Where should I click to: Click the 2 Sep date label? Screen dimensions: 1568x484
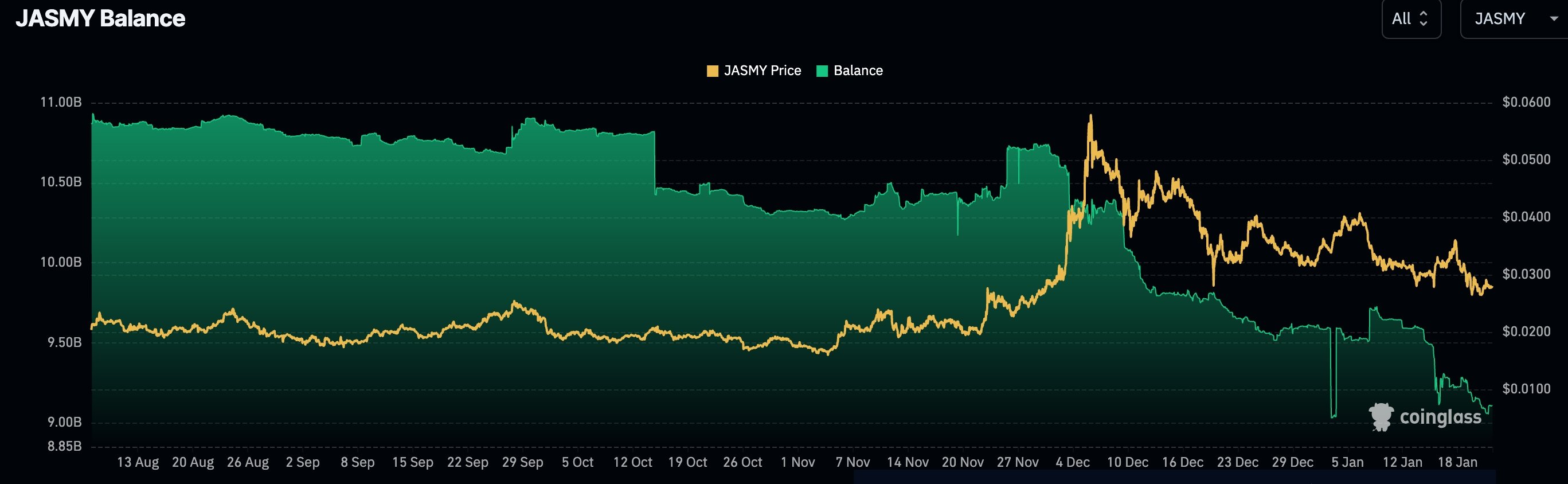coord(303,462)
